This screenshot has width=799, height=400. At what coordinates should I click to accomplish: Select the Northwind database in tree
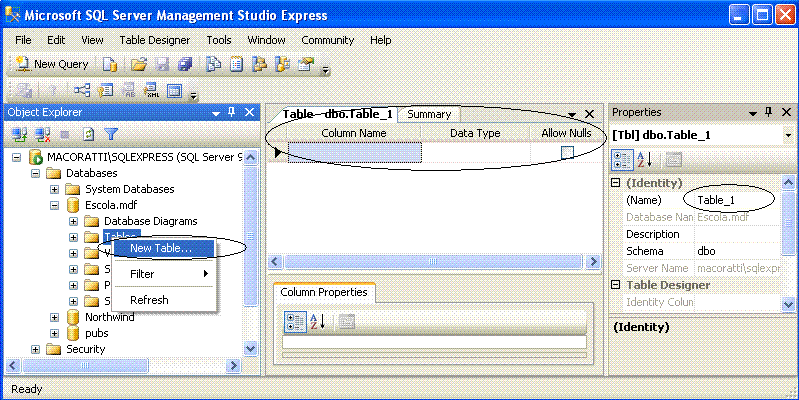[x=110, y=317]
